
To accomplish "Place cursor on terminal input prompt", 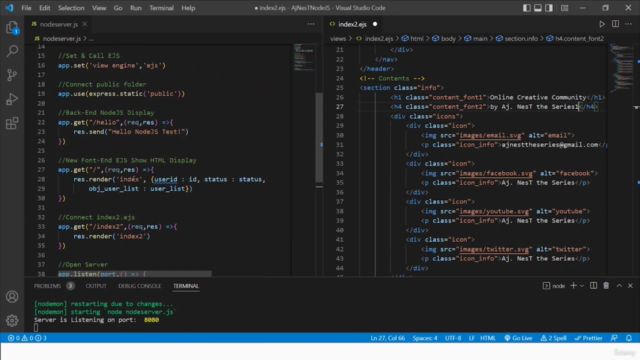I will tap(36, 327).
